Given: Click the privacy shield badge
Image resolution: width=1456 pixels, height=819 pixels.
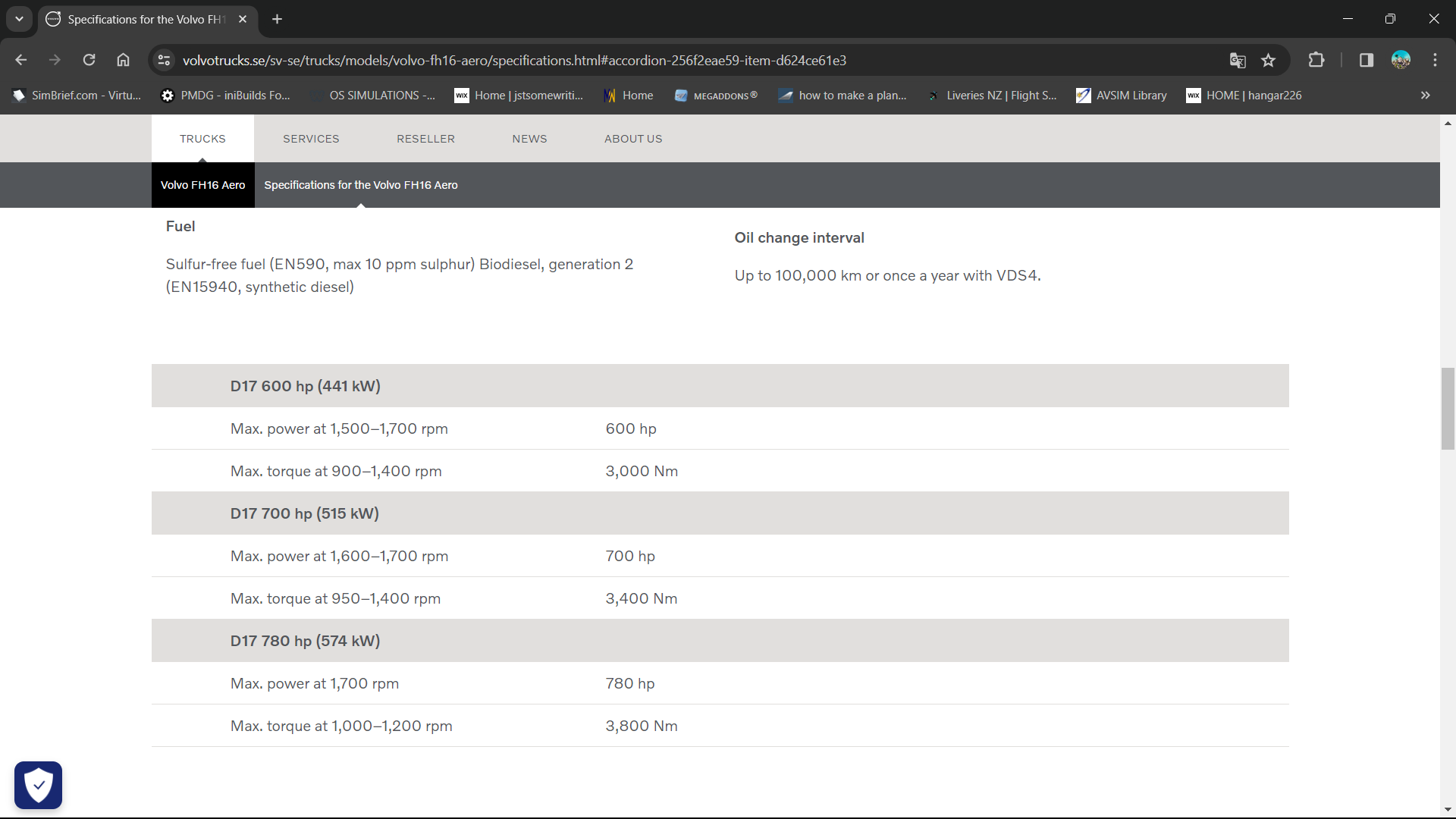Looking at the screenshot, I should pyautogui.click(x=38, y=785).
